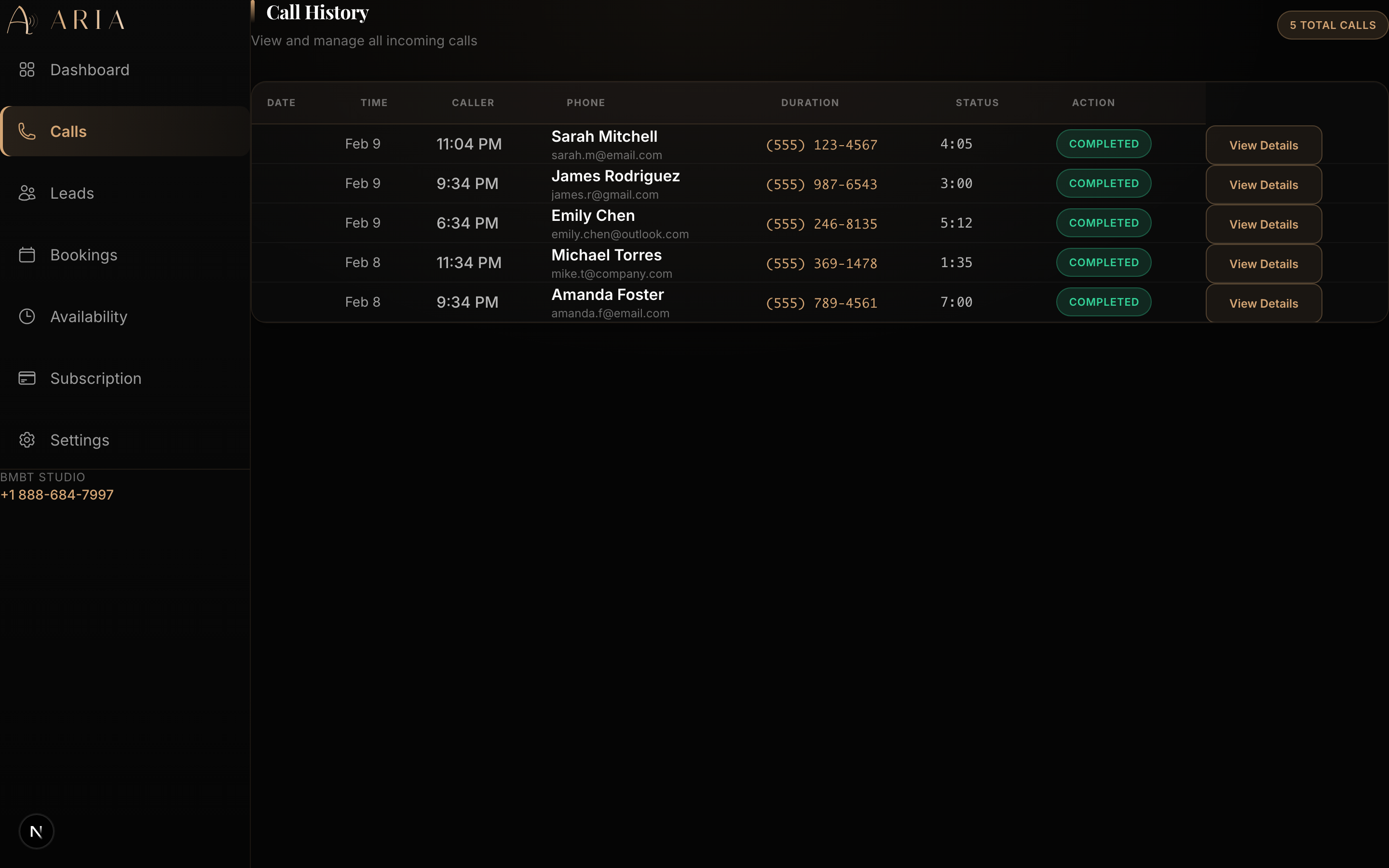
Task: Click the Subscription credit card icon
Action: pyautogui.click(x=27, y=378)
